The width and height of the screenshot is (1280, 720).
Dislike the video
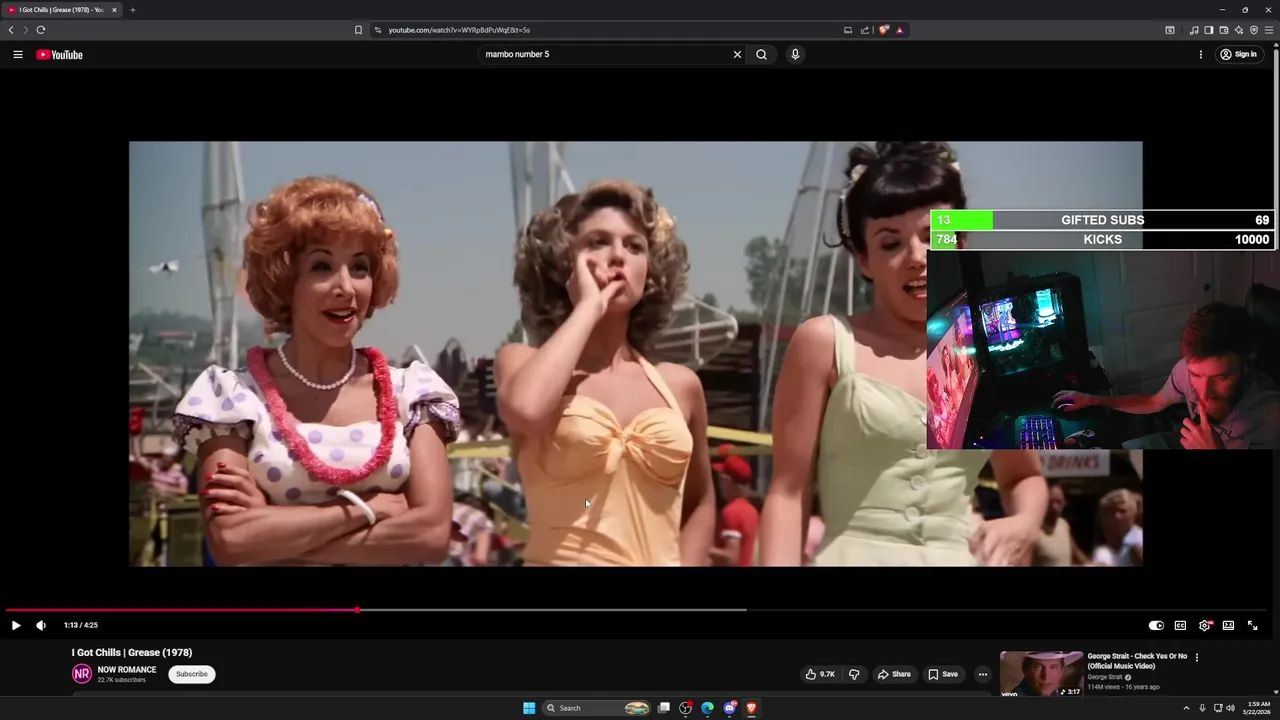point(854,674)
